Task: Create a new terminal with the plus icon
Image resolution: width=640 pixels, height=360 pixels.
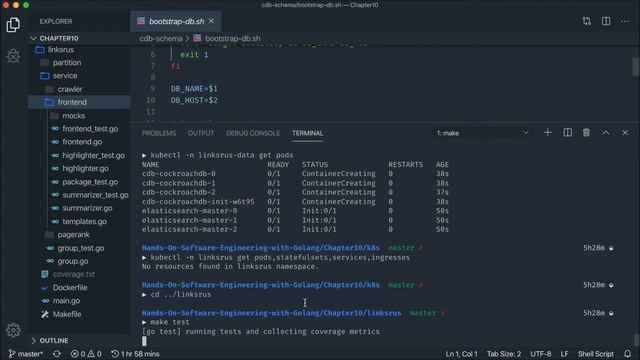Action: (x=548, y=133)
